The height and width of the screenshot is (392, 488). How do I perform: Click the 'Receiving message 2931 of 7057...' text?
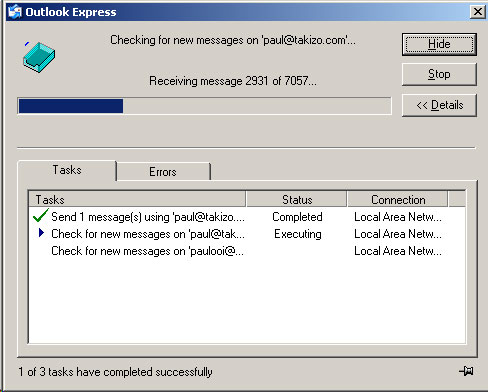[233, 81]
